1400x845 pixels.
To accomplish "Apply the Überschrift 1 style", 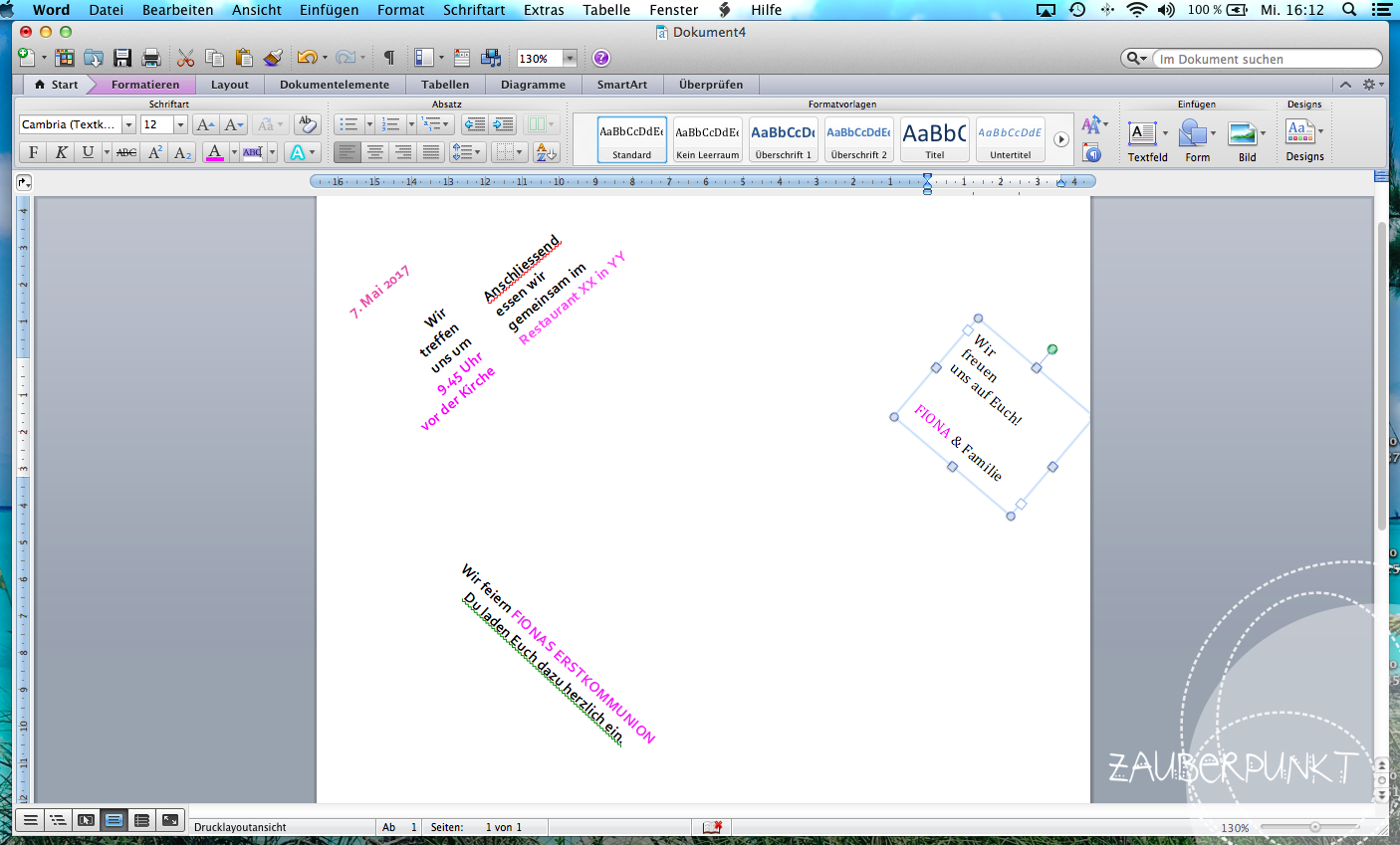I will pyautogui.click(x=783, y=139).
